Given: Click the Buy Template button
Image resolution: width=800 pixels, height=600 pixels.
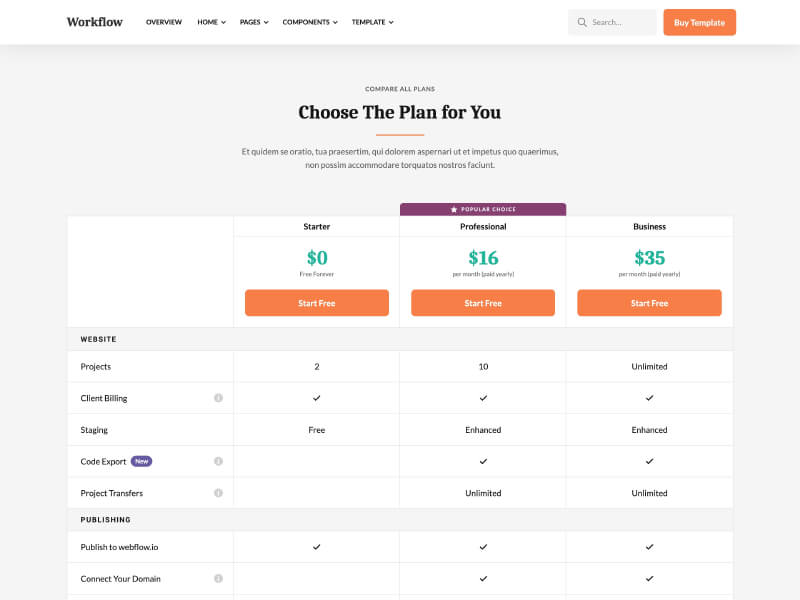Looking at the screenshot, I should pyautogui.click(x=699, y=22).
